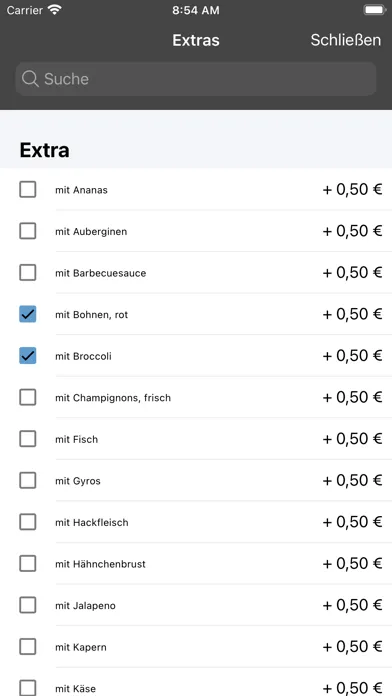
Task: Tap the Wi-Fi status icon
Action: pos(55,10)
